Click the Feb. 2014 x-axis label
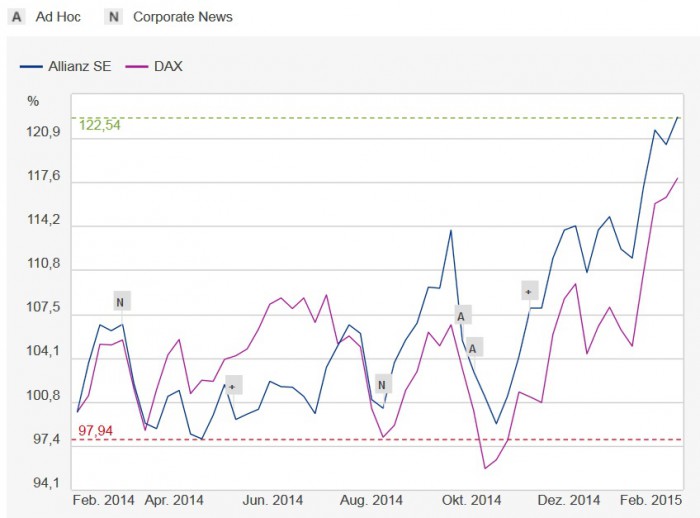This screenshot has height=518, width=700. point(104,499)
